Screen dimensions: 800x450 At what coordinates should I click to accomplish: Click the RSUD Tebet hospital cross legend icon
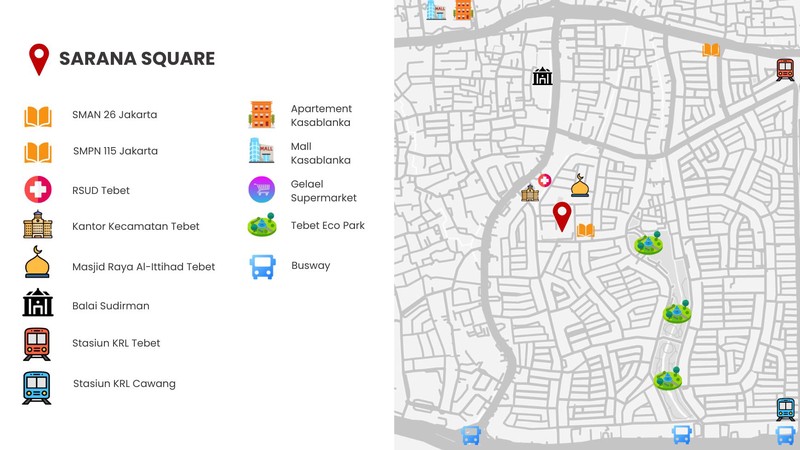click(38, 189)
